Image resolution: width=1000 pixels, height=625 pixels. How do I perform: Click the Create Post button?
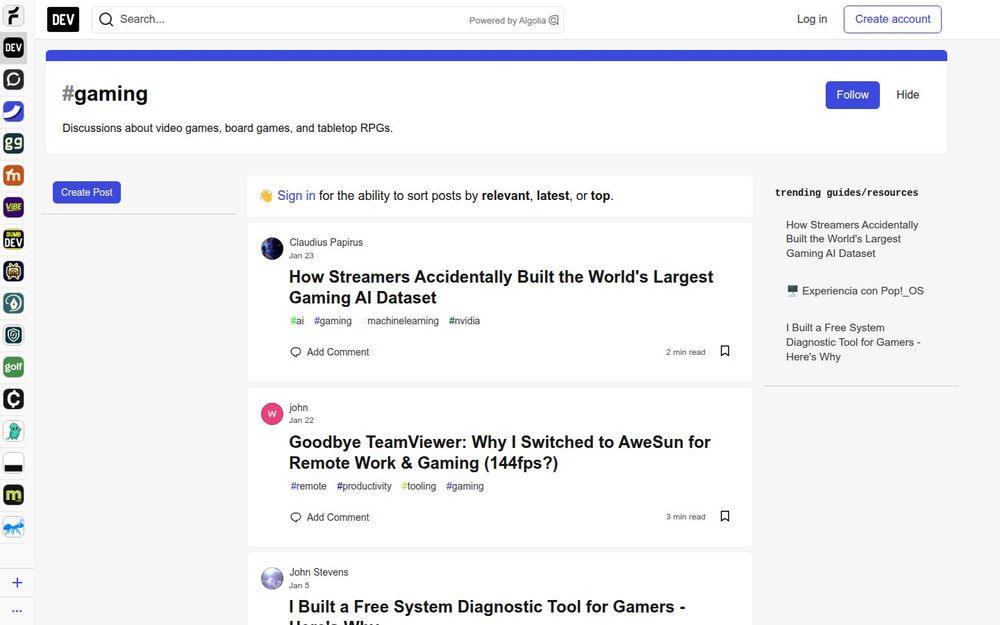click(x=87, y=192)
